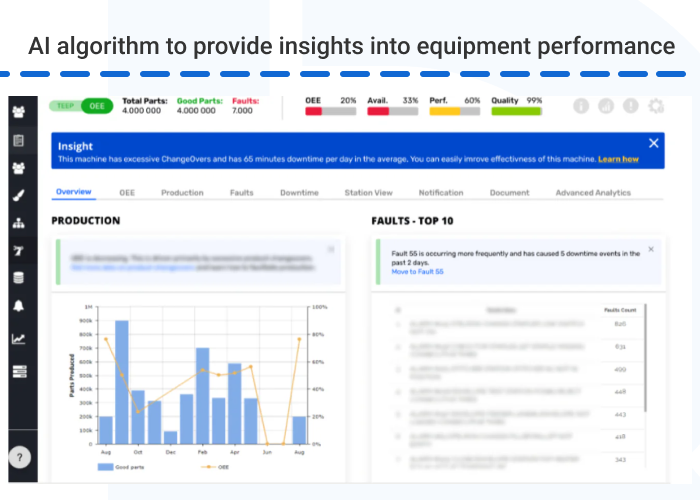Viewport: 700px width, 500px height.
Task: Click the Feb bar in production chart
Action: [203, 396]
